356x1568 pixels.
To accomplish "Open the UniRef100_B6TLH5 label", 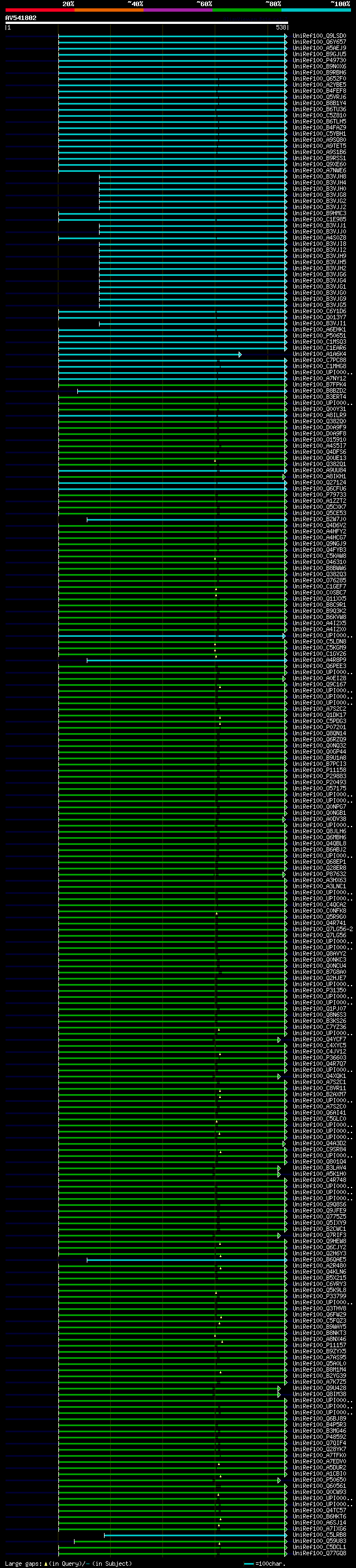I will (319, 122).
